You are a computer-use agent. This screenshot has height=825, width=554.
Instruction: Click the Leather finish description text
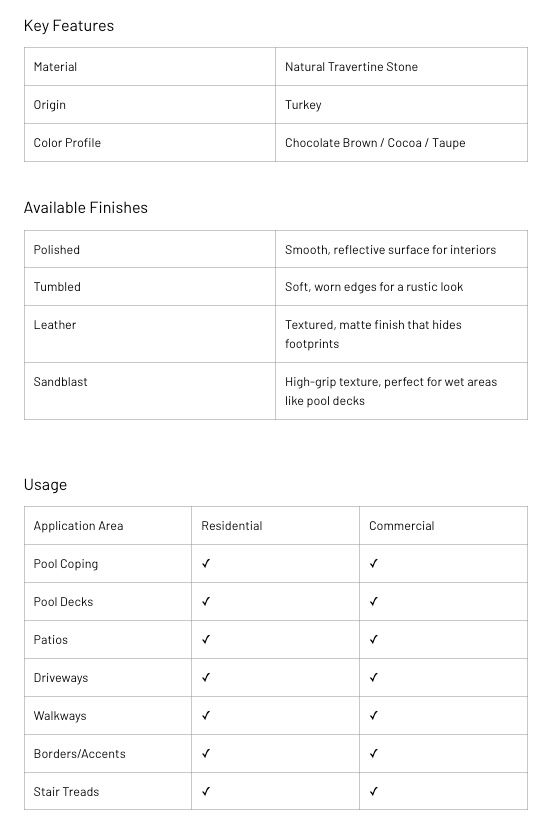pyautogui.click(x=373, y=334)
